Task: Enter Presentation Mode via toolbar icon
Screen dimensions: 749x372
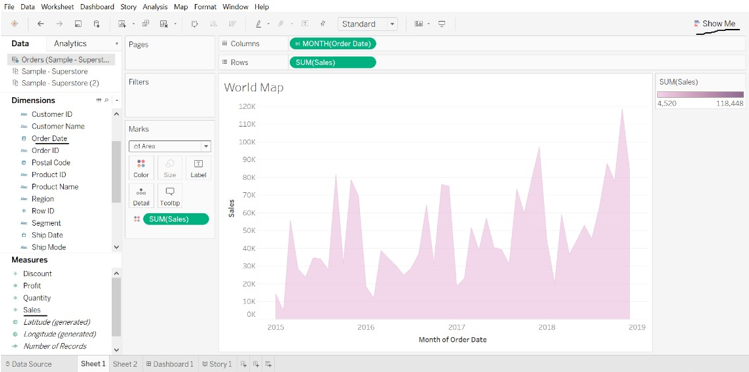Action: coord(442,24)
